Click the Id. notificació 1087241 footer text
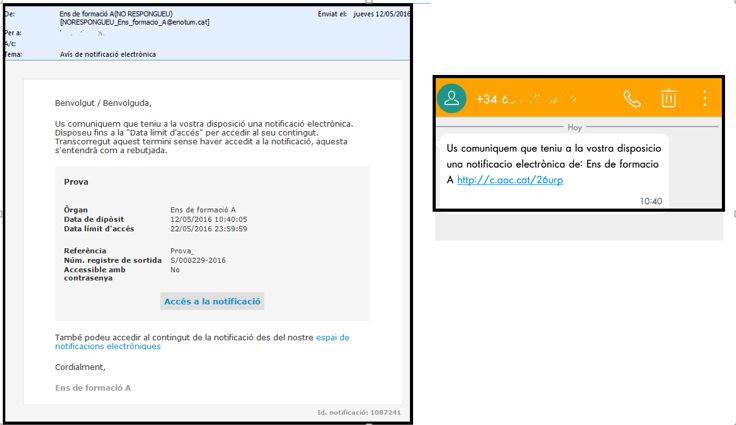Screen dimensions: 736x425 pos(358,412)
